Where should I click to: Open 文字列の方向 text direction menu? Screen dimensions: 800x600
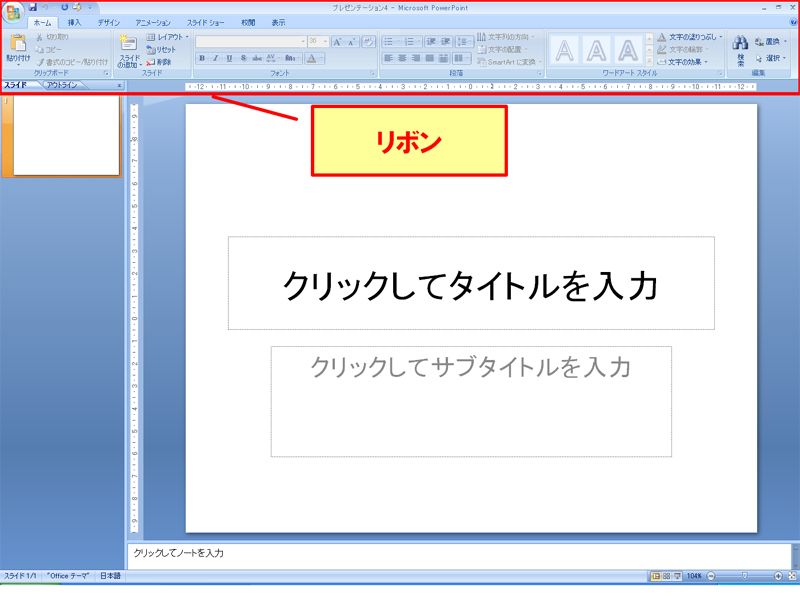point(506,37)
